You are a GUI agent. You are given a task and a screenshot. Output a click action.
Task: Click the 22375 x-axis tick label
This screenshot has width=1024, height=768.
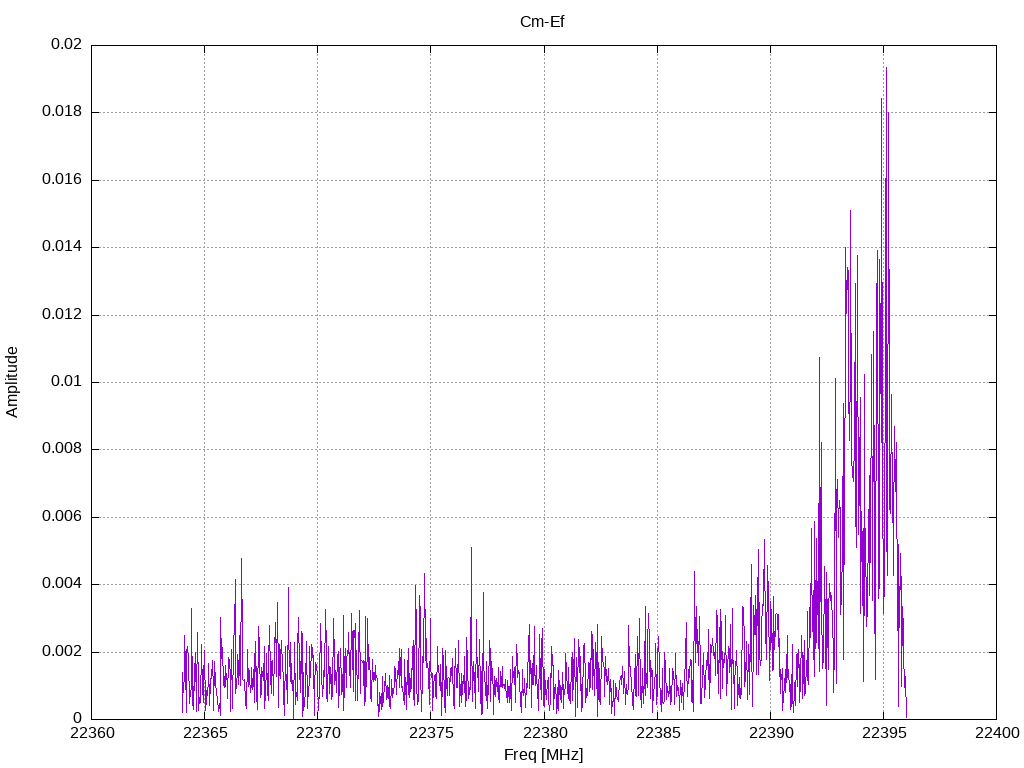pos(431,733)
